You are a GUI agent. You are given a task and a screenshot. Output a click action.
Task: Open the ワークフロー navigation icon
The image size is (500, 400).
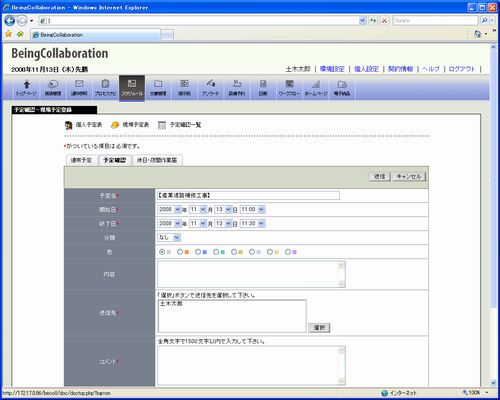289,88
